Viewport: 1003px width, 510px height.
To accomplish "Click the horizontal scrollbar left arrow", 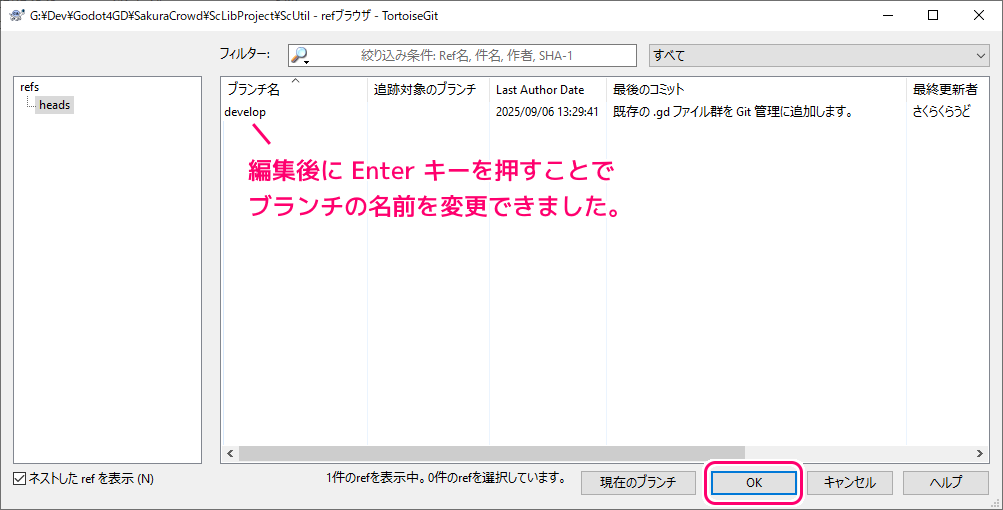I will click(230, 453).
